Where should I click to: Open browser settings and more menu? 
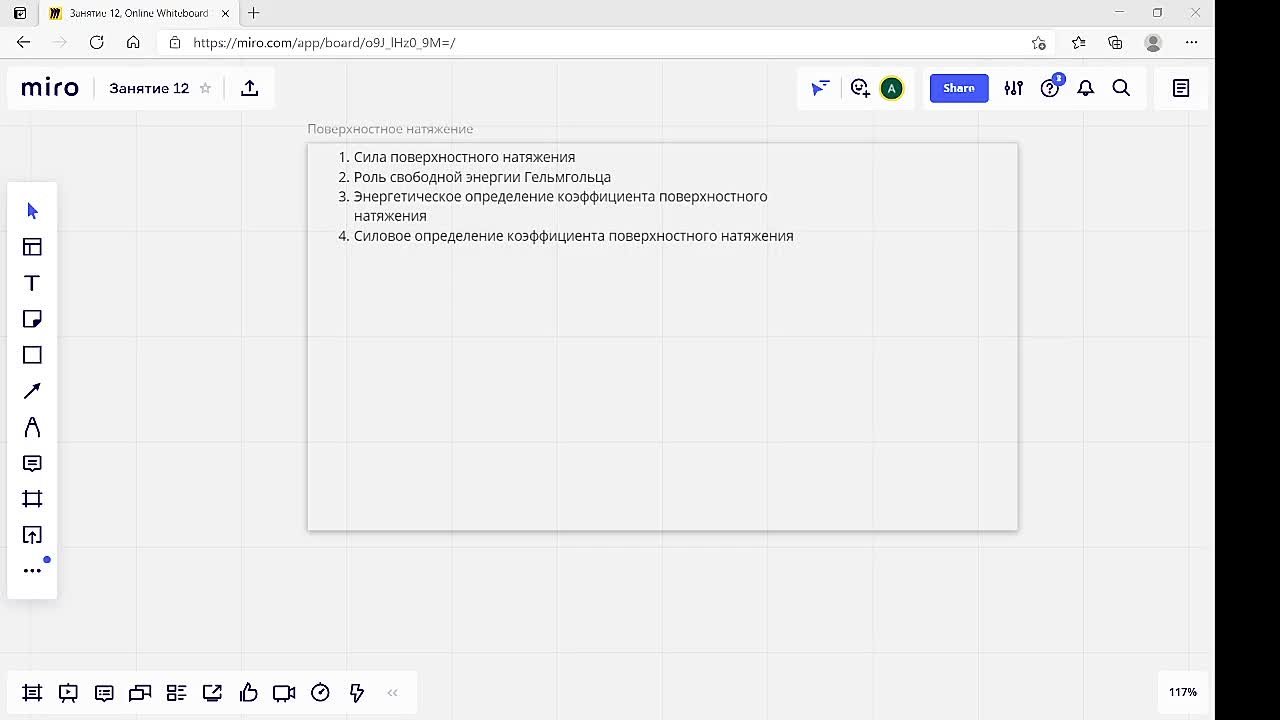pos(1191,43)
